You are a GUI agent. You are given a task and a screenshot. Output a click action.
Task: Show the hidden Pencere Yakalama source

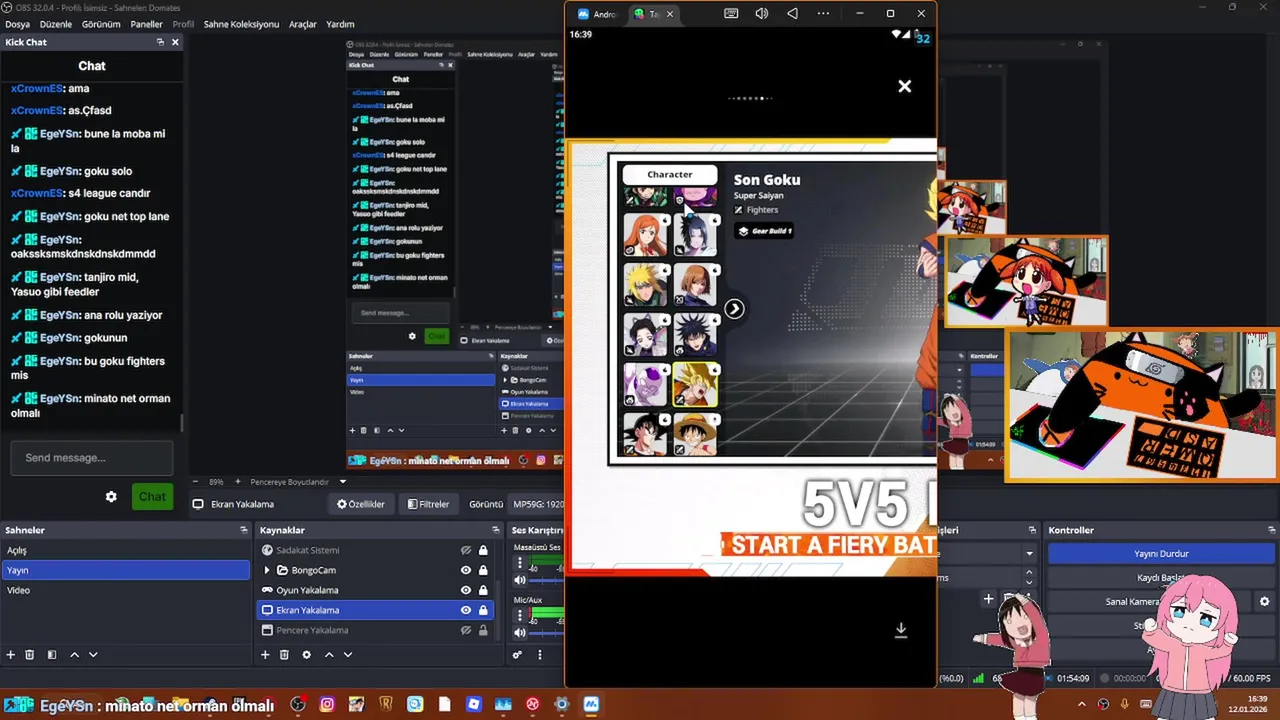tap(465, 630)
